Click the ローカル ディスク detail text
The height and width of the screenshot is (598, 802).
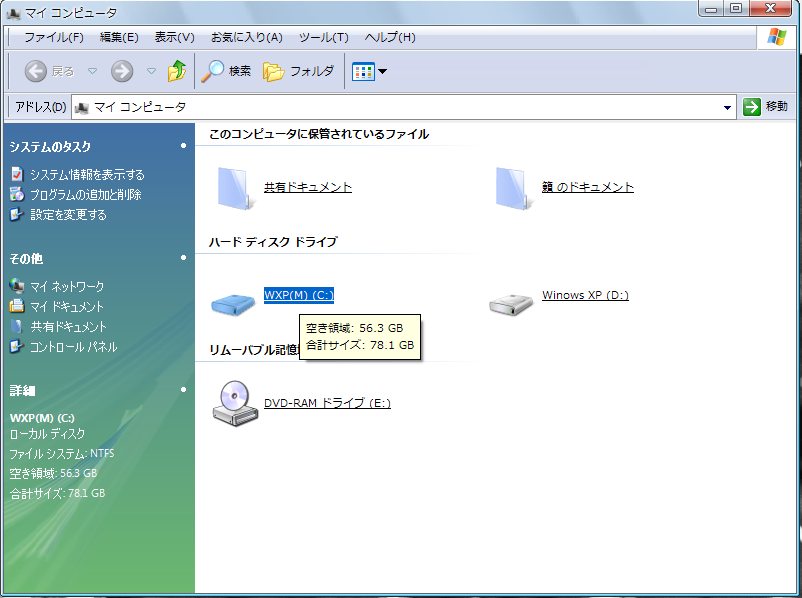click(48, 434)
